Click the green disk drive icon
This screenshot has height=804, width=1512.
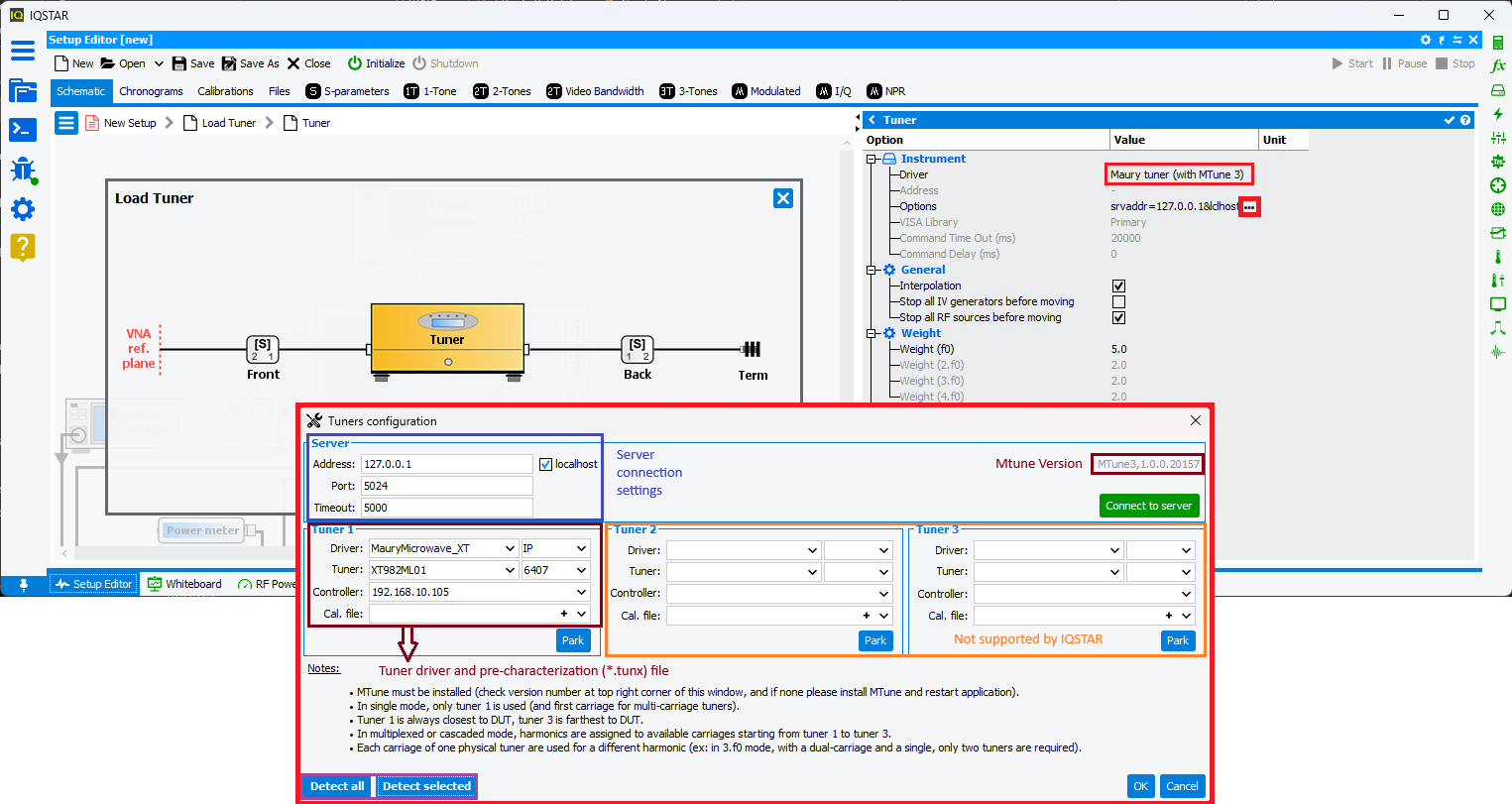click(x=1498, y=90)
